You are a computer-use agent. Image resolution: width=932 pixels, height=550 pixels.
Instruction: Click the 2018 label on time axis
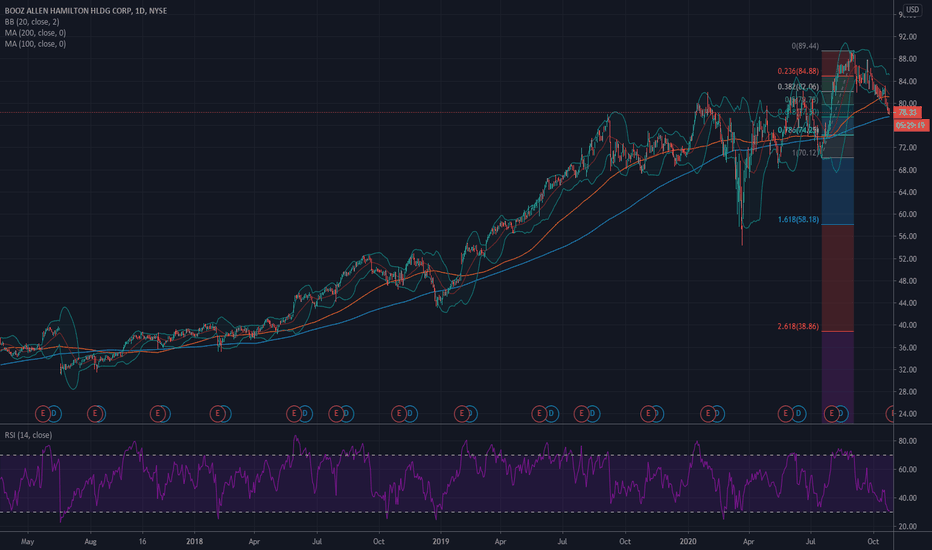[x=194, y=542]
